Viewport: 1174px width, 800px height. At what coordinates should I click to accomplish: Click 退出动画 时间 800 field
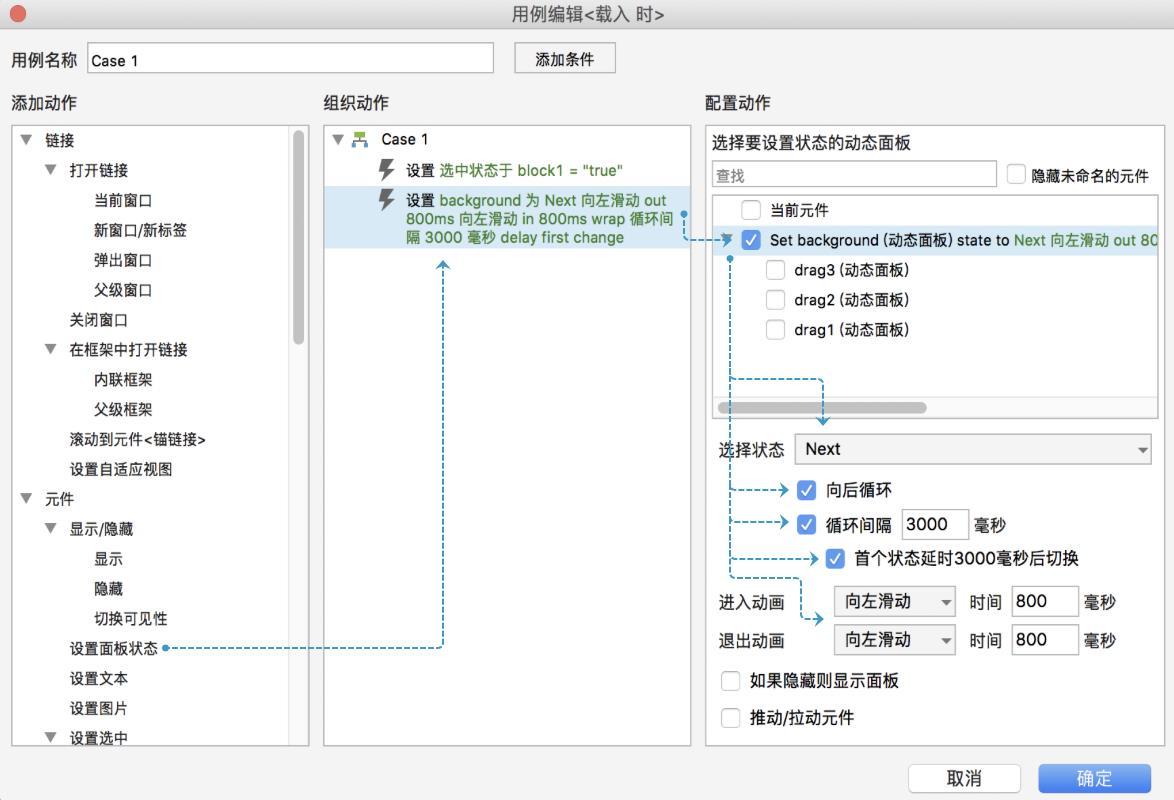click(x=1044, y=640)
